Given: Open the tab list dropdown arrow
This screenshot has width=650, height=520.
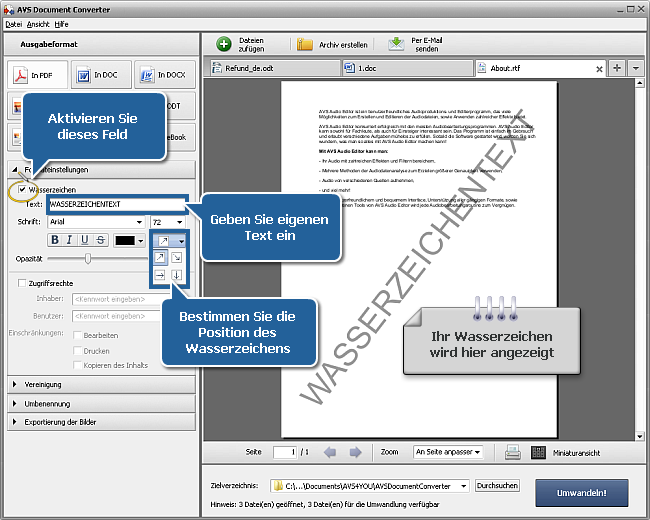Looking at the screenshot, I should click(635, 68).
